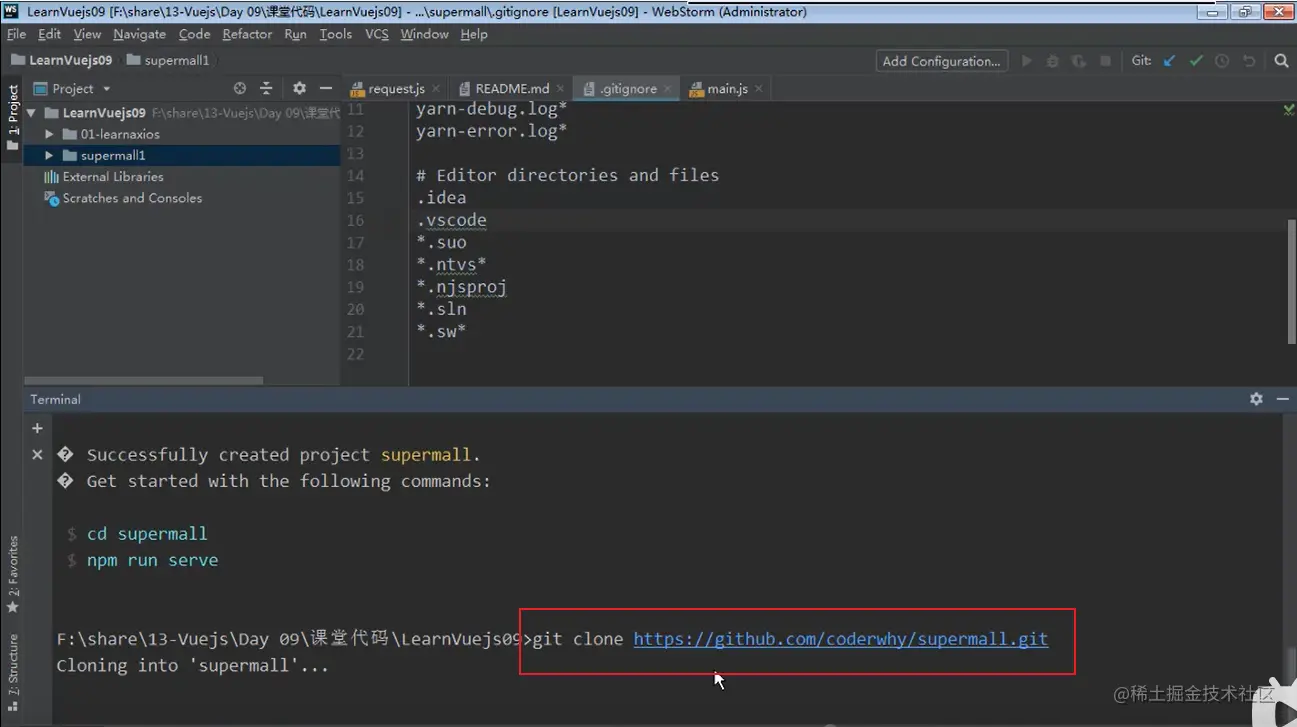Open the Run menu
1297x727 pixels.
295,34
